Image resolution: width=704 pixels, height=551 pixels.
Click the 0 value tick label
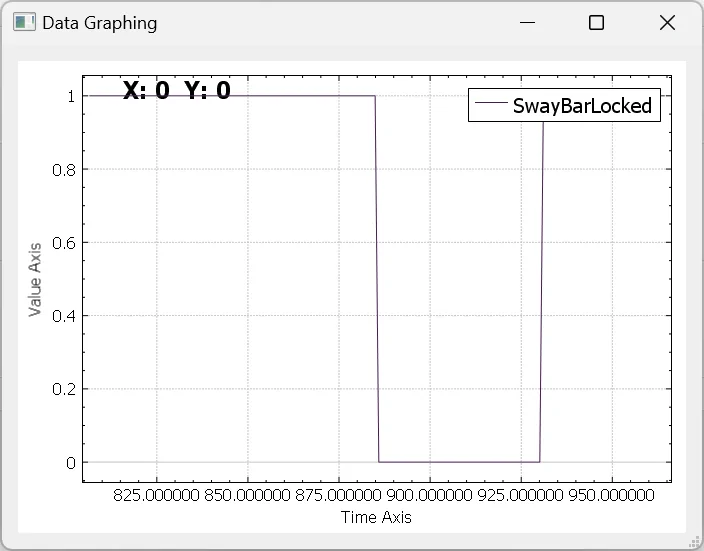[x=71, y=463]
